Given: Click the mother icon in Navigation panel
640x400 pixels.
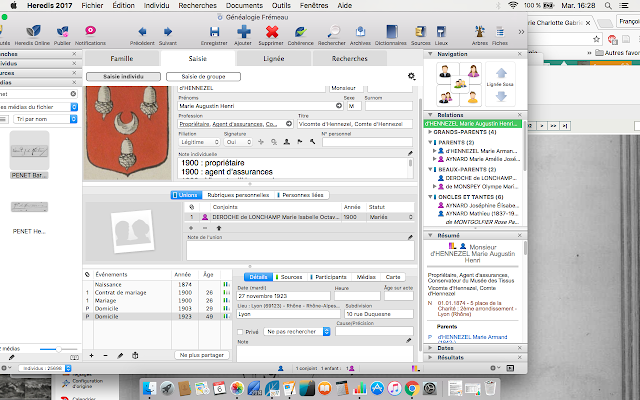Looking at the screenshot, I should [x=473, y=72].
